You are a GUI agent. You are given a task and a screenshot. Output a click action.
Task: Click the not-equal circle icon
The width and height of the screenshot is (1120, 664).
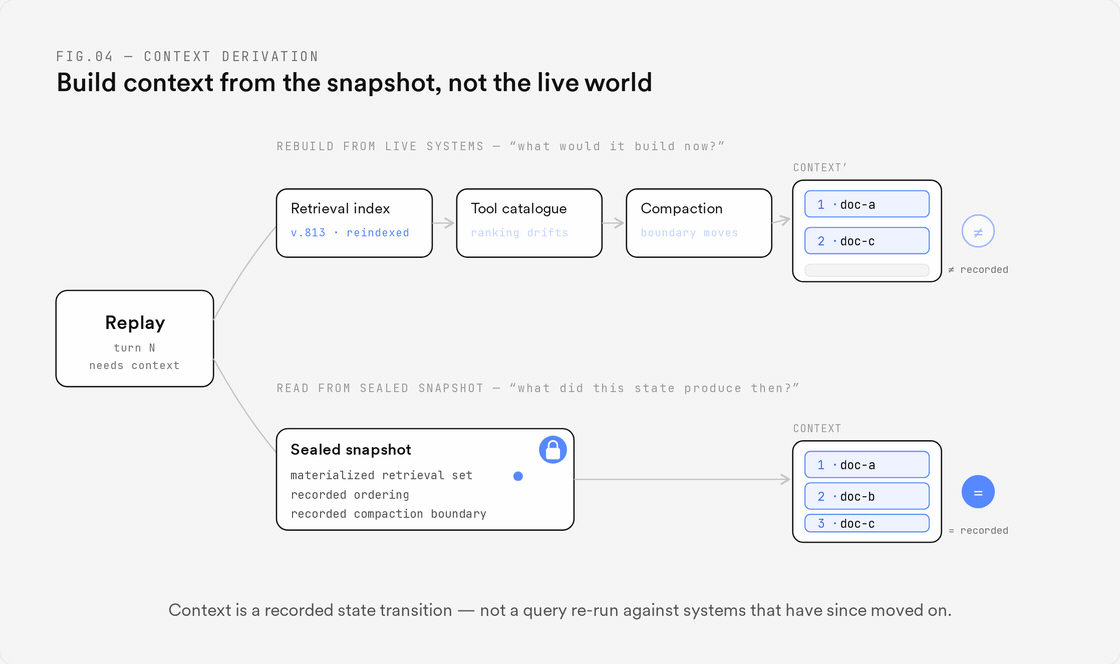click(978, 231)
